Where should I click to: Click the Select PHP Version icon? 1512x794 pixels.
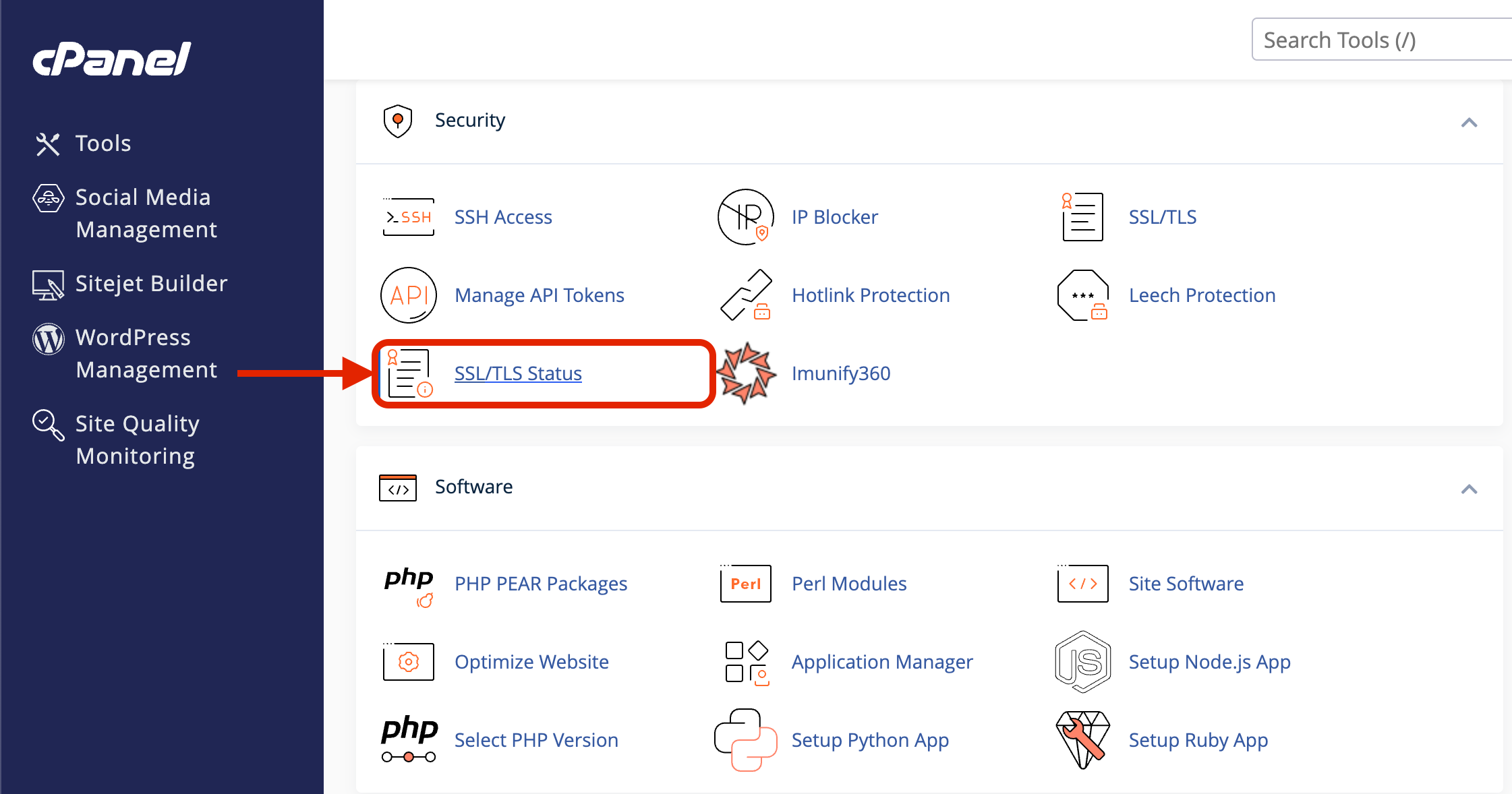tap(409, 739)
